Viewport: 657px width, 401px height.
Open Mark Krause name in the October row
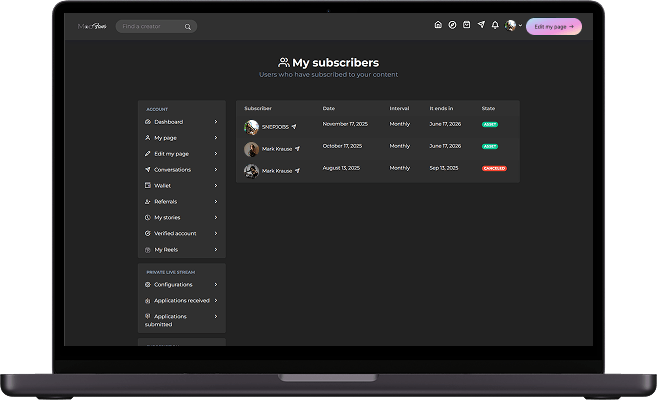(x=277, y=149)
